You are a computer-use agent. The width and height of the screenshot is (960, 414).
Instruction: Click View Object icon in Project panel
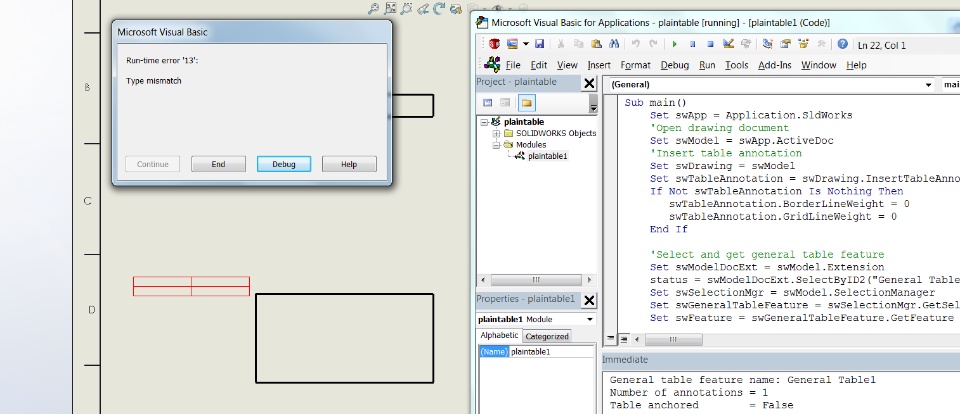(505, 102)
